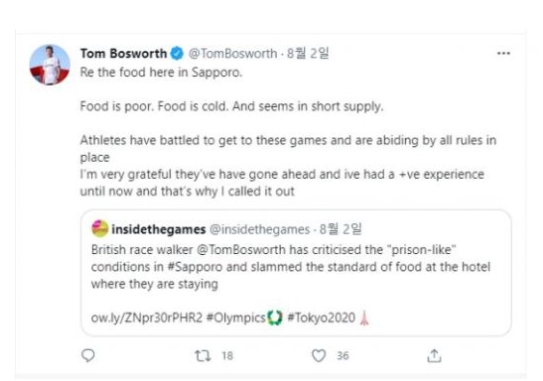Open the #Sapporo hashtag
Image resolution: width=543 pixels, height=381 pixels.
pyautogui.click(x=195, y=267)
